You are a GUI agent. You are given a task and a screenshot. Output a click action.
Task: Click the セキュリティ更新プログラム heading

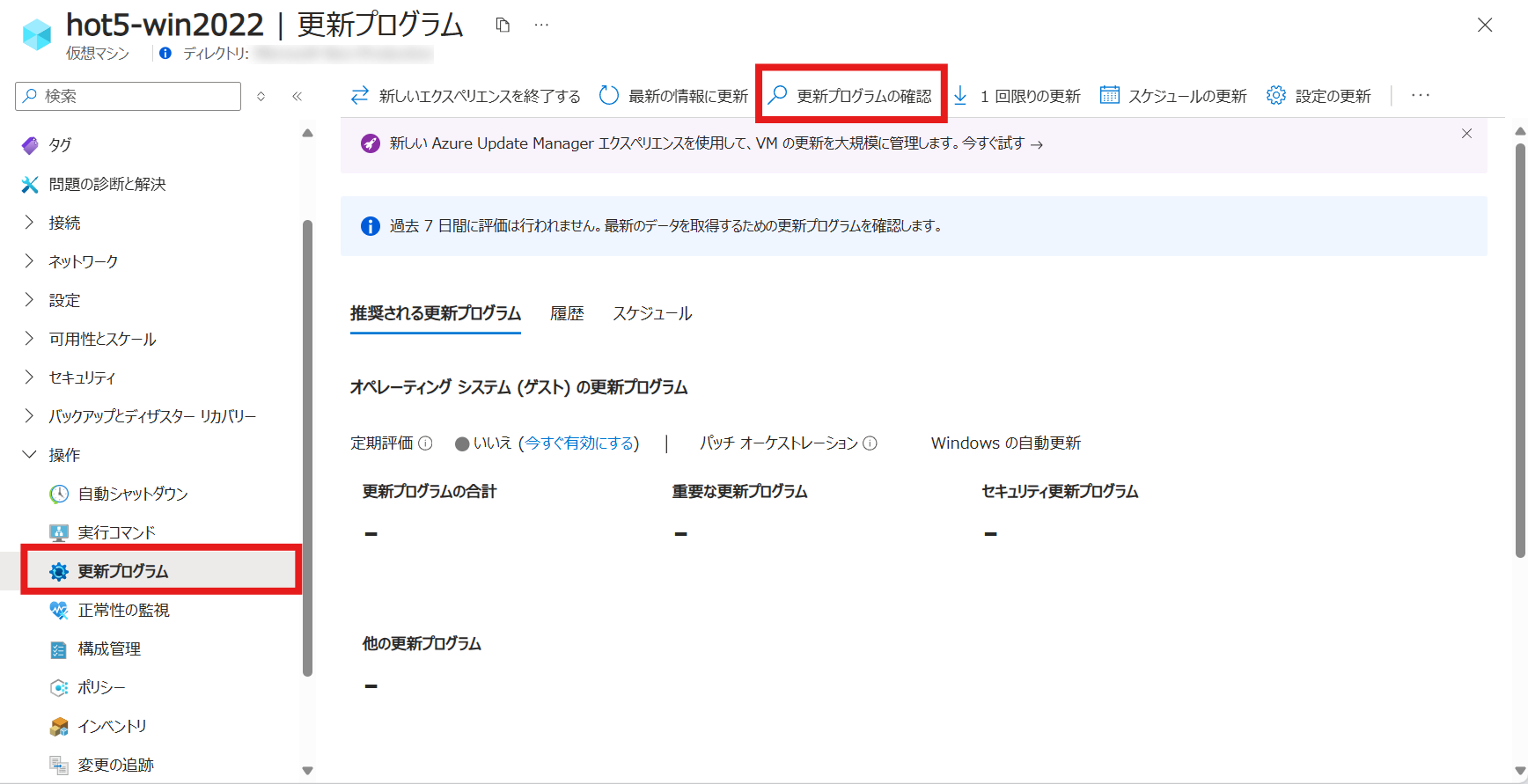pos(1061,492)
